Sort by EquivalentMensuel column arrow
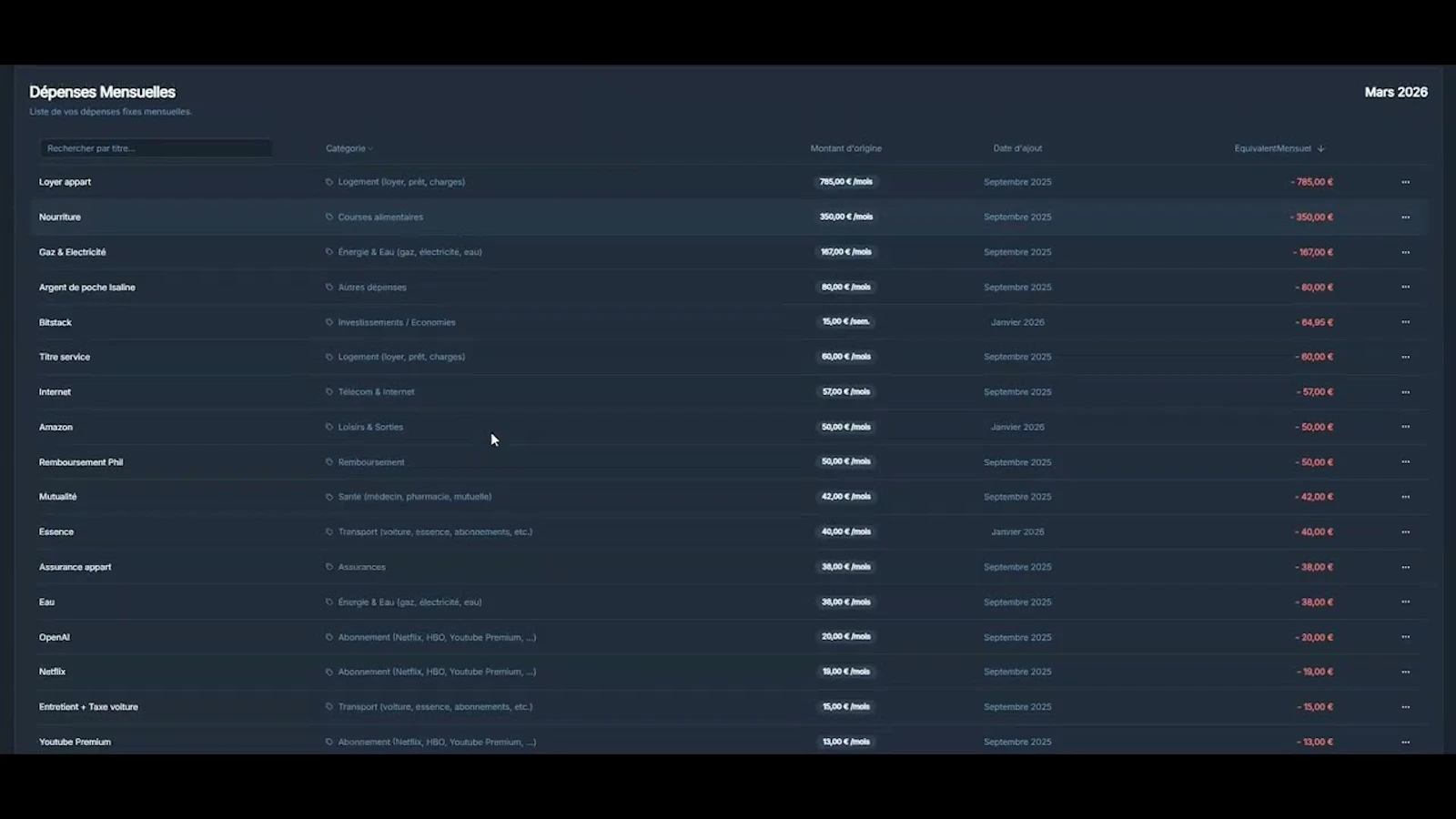 (1320, 148)
